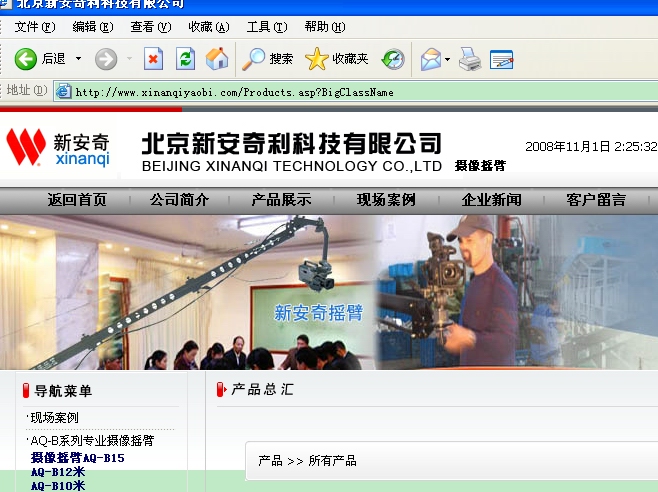Click the red 产品总汇 arrow icon
The image size is (658, 492).
(x=221, y=389)
